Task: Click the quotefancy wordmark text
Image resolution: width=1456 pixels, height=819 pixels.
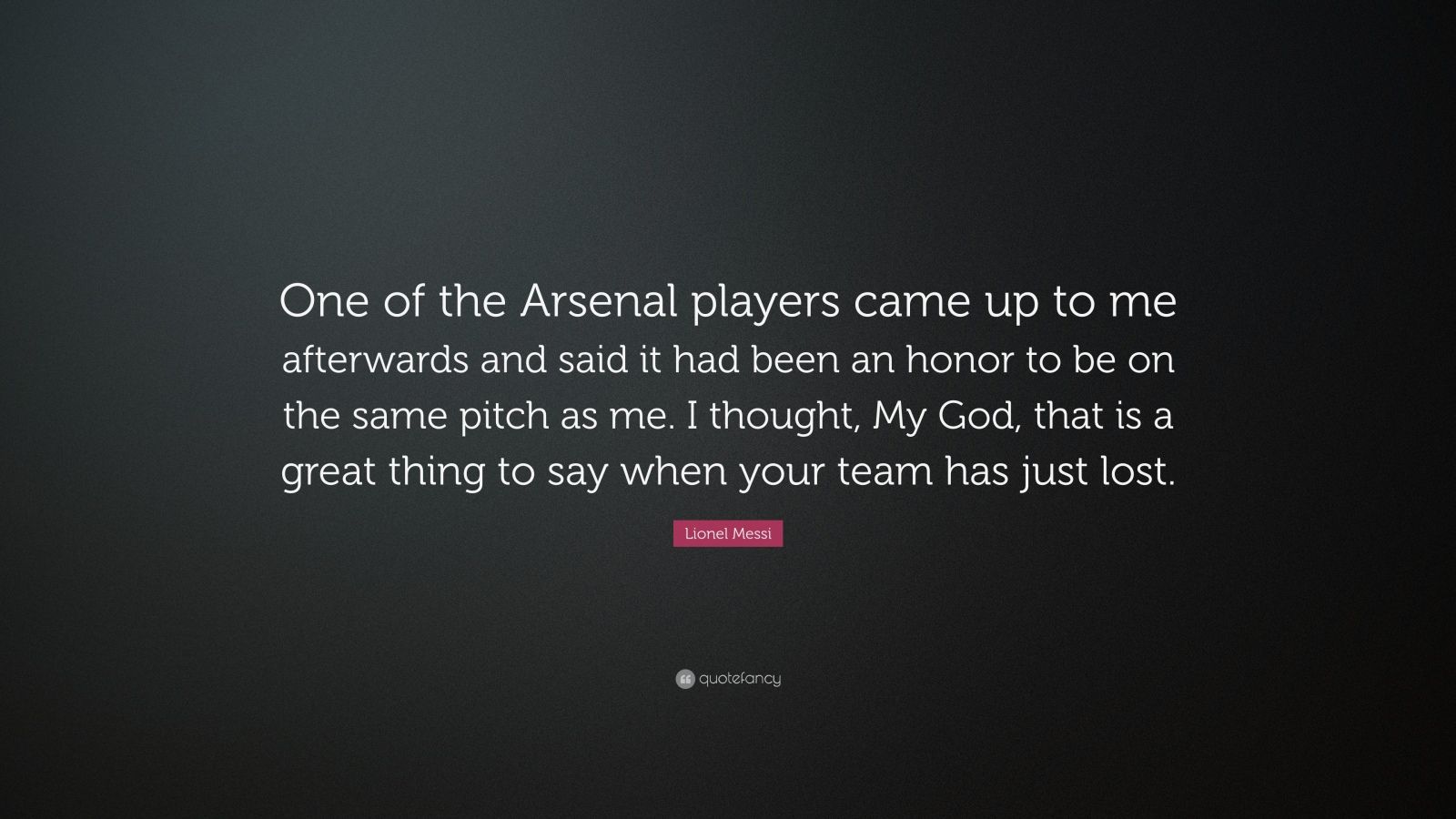Action: point(740,679)
